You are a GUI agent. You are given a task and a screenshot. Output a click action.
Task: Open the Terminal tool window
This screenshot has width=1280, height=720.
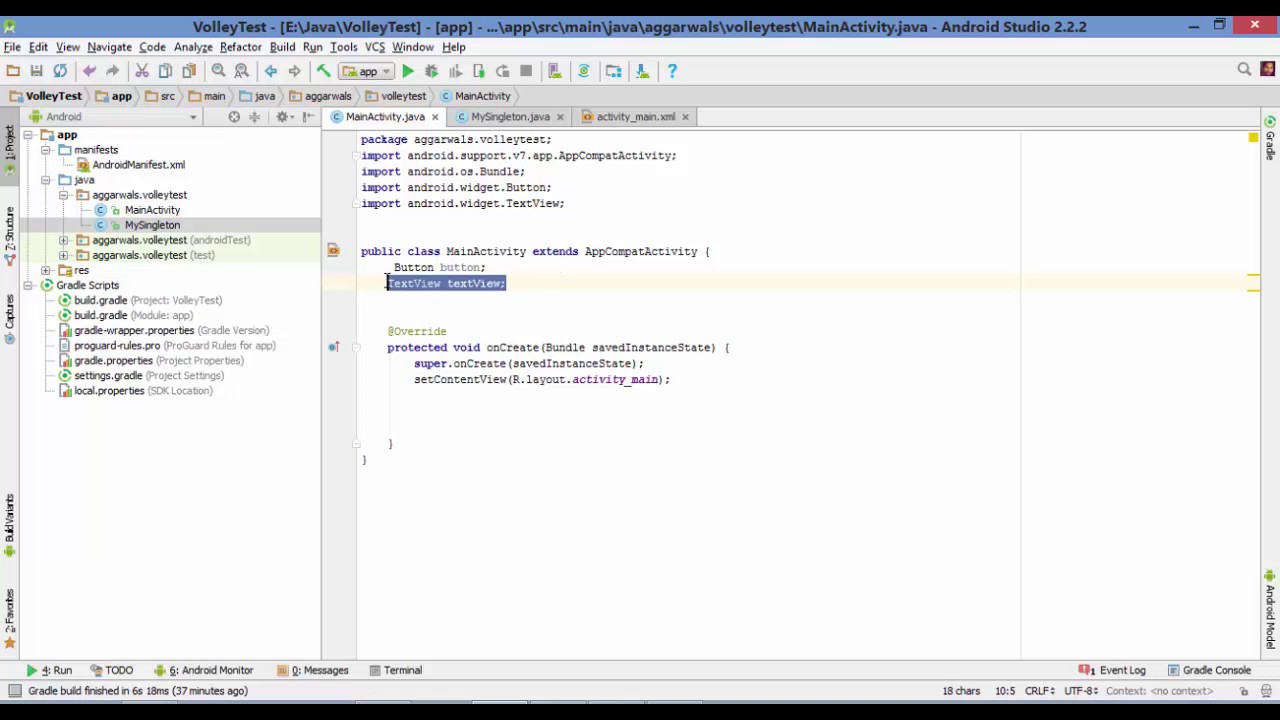pyautogui.click(x=395, y=670)
